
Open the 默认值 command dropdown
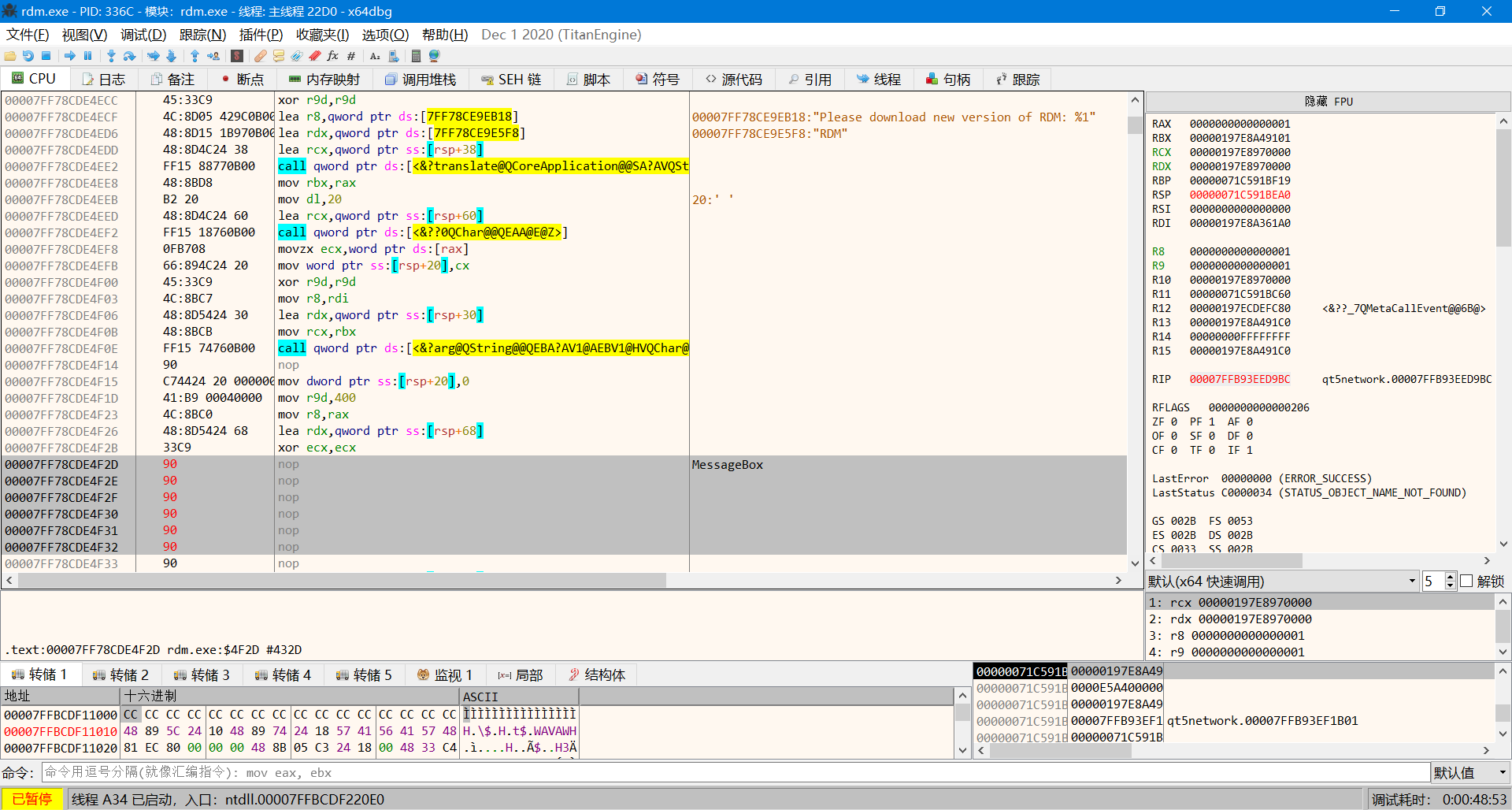[1469, 773]
